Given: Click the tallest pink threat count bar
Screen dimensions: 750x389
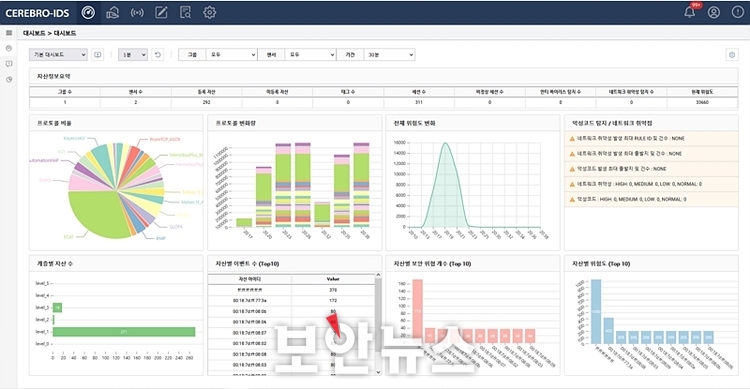Looking at the screenshot, I should tap(418, 311).
